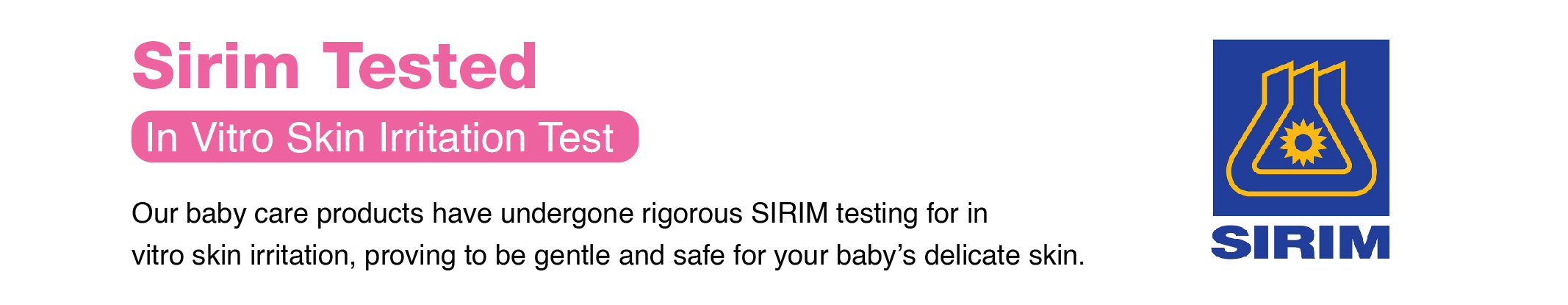This screenshot has height=305, width=1568.
Task: Select the blue SIRIM wordmark below the logo
Action: pyautogui.click(x=1300, y=243)
